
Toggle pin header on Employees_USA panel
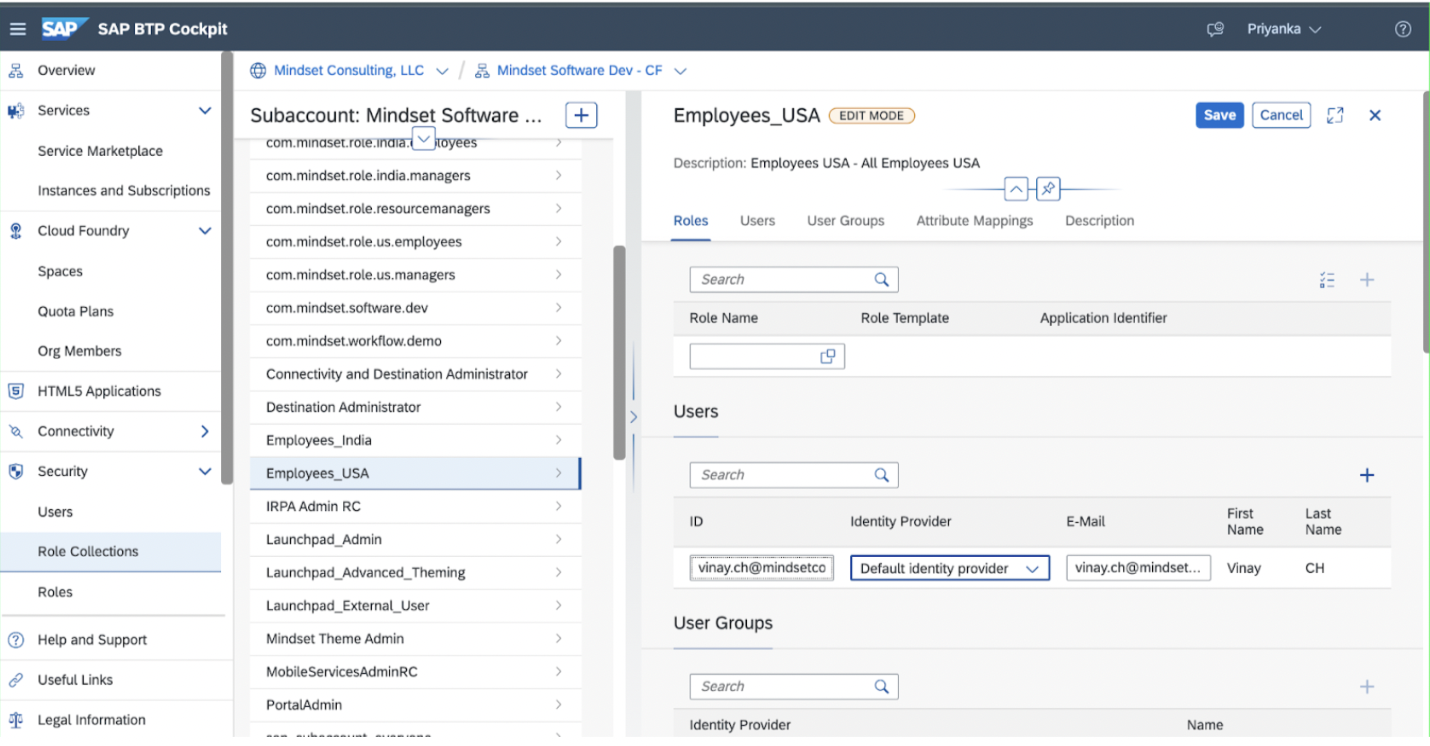pos(1048,188)
